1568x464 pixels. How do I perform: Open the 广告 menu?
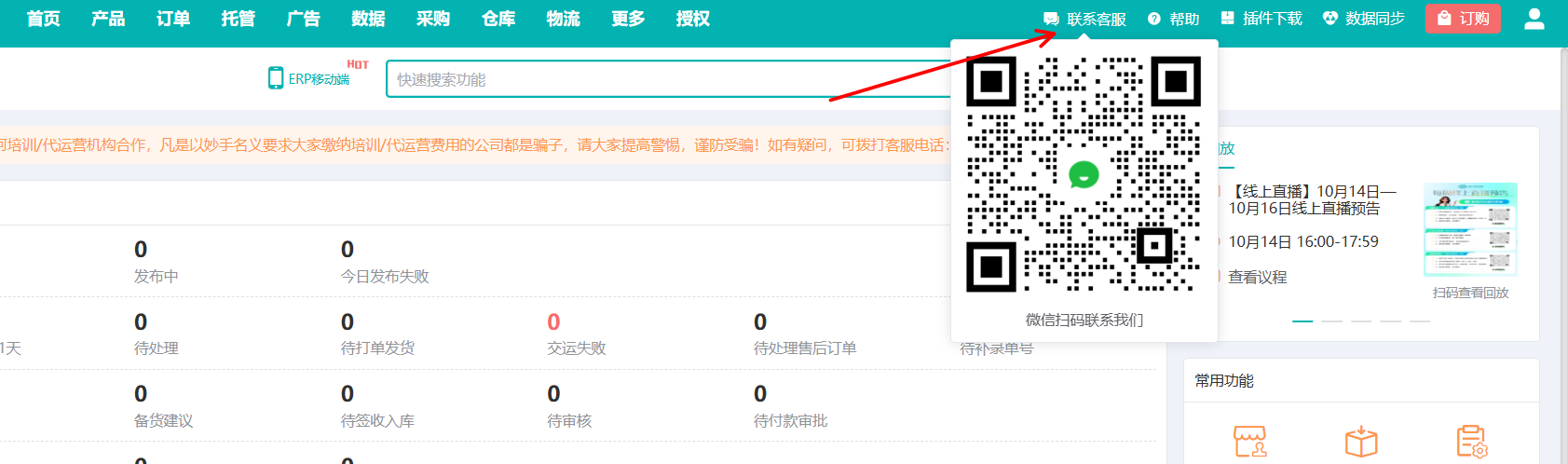click(304, 19)
